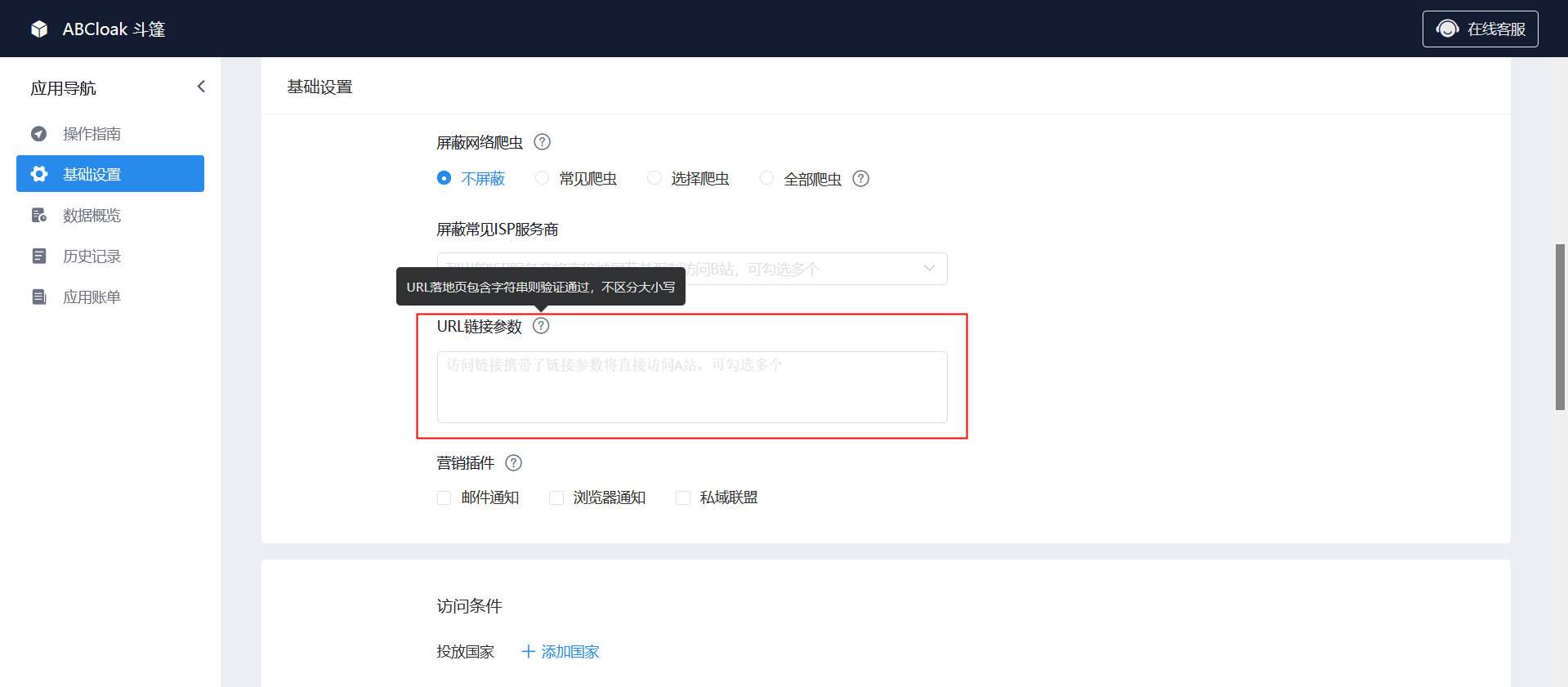Show help next to 全部爬虫

click(x=860, y=178)
